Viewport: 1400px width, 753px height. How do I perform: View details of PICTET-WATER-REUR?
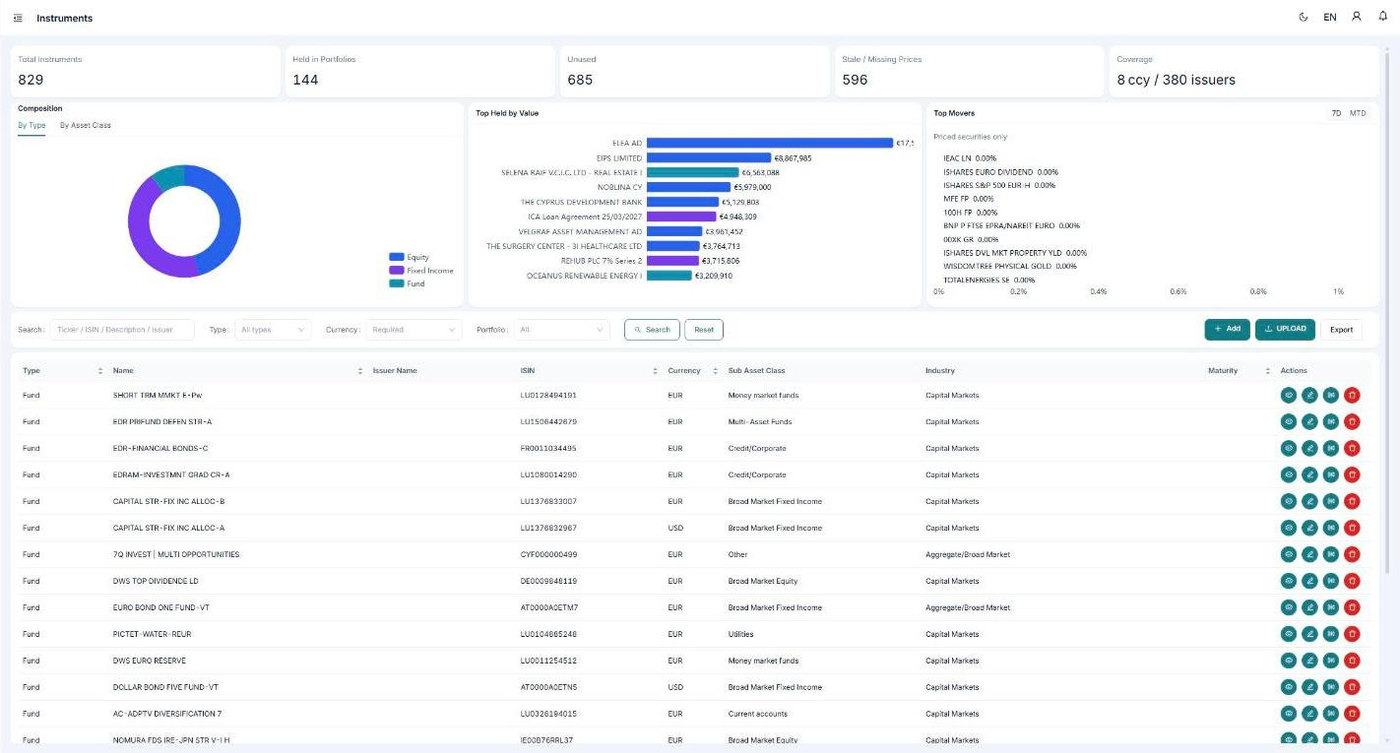pos(1289,634)
